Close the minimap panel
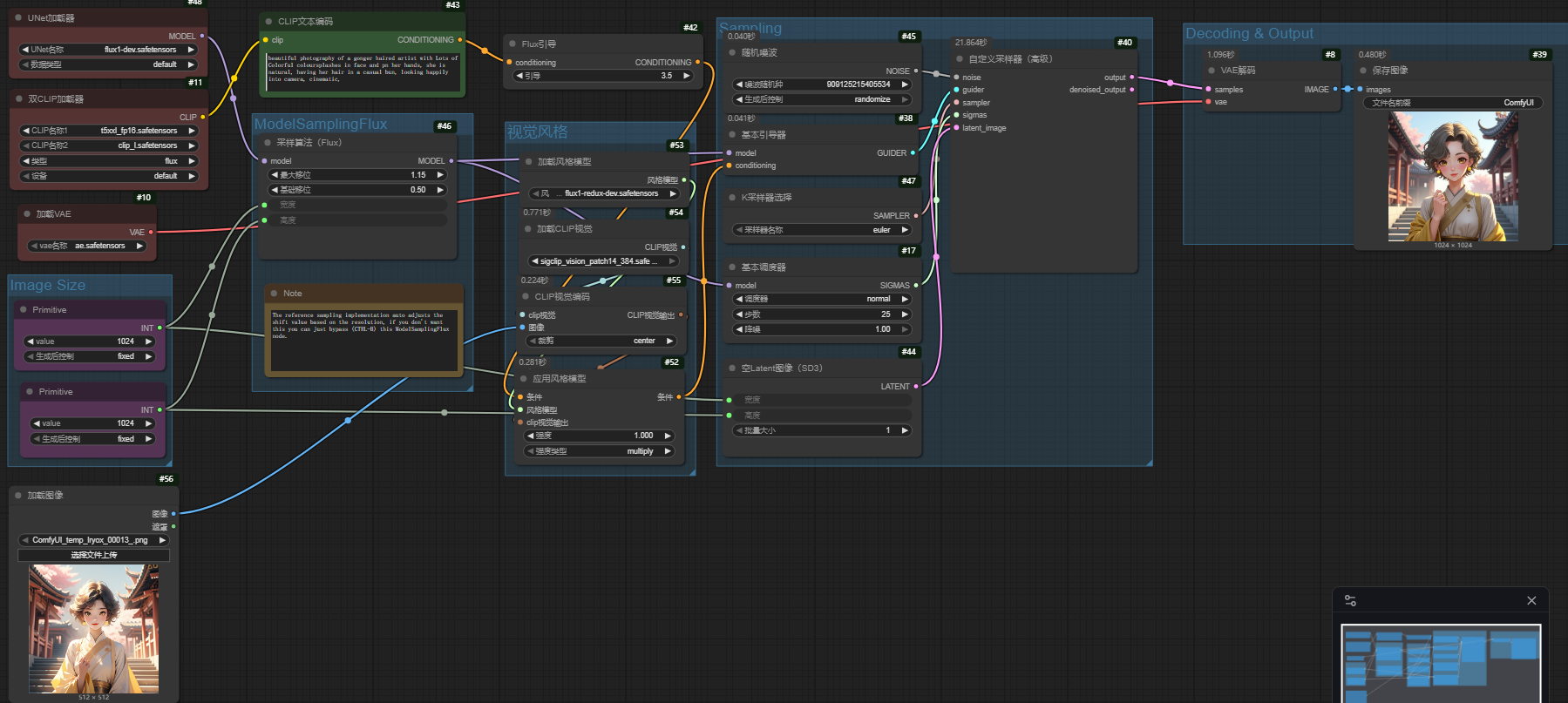This screenshot has height=703, width=1568. click(1531, 601)
